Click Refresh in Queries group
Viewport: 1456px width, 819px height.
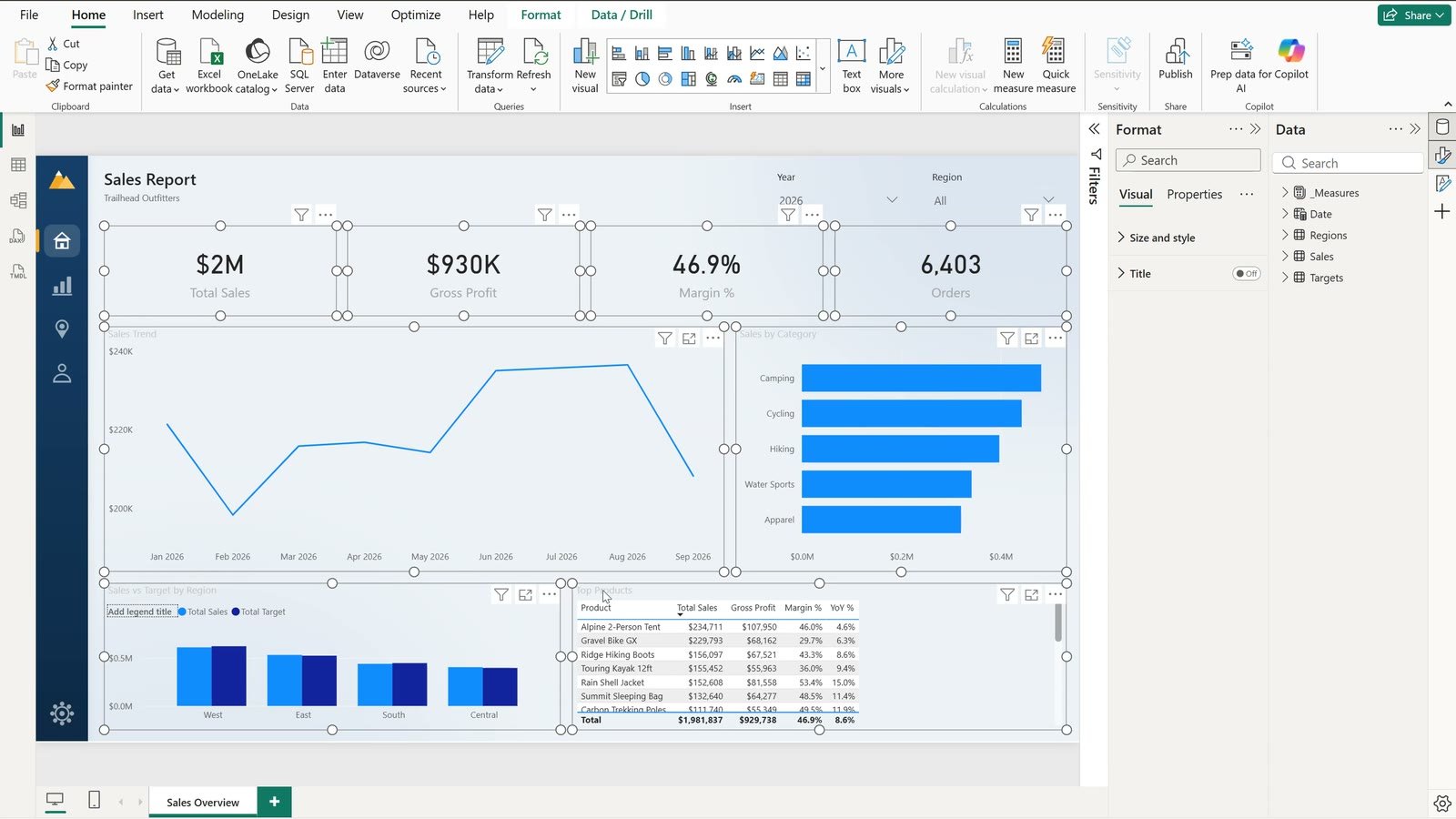pos(533,66)
